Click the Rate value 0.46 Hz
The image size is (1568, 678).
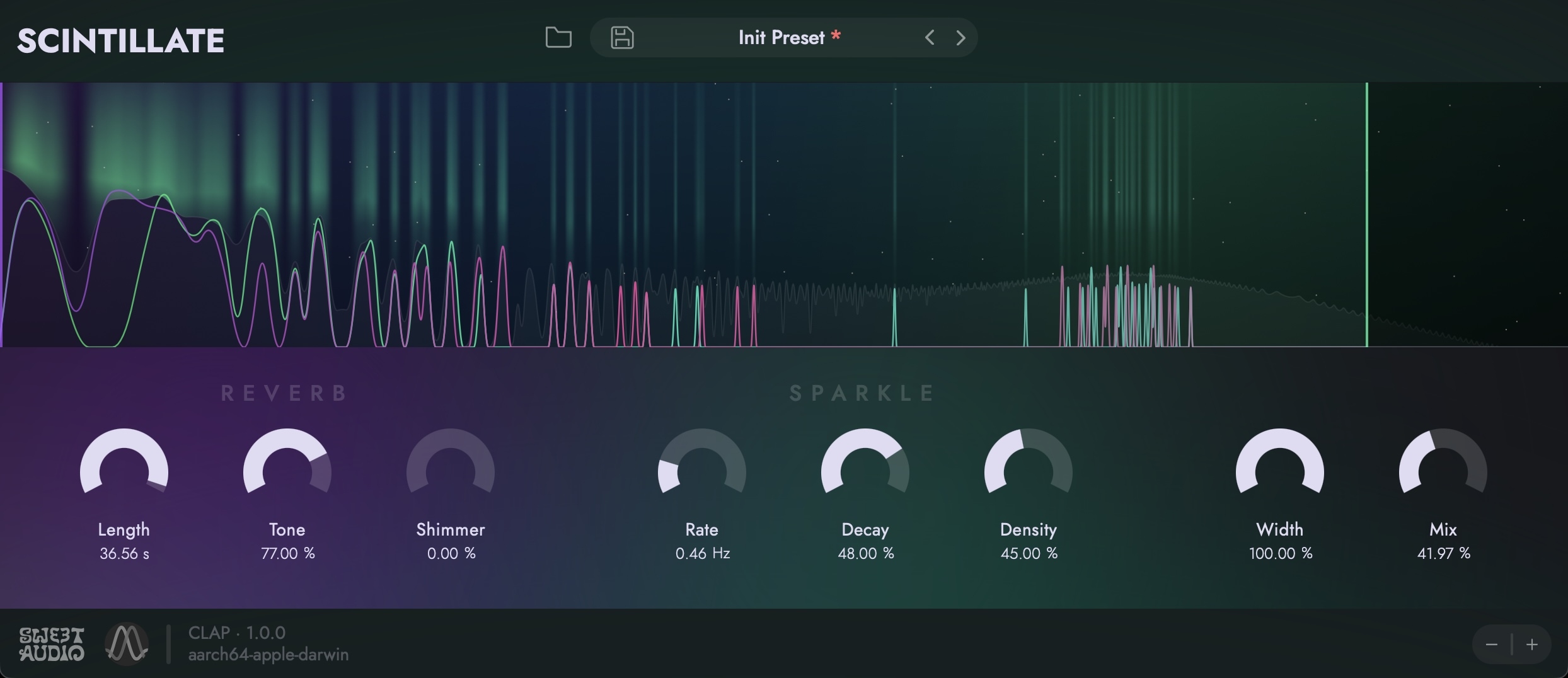click(x=703, y=553)
